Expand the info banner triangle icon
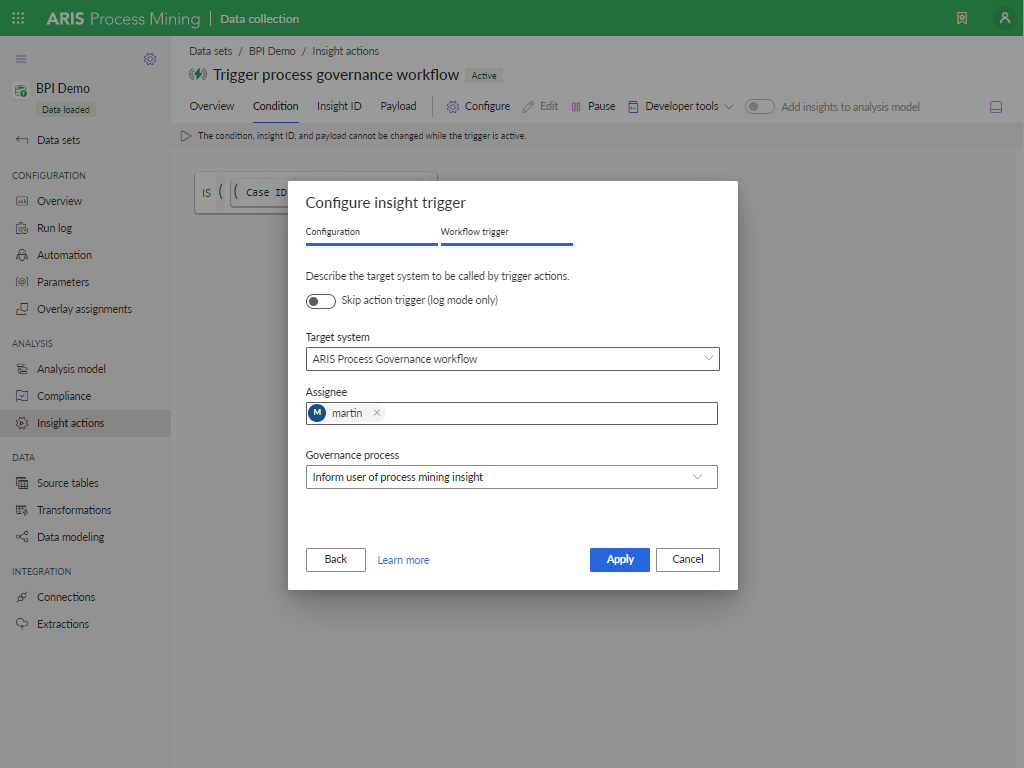 coord(186,136)
